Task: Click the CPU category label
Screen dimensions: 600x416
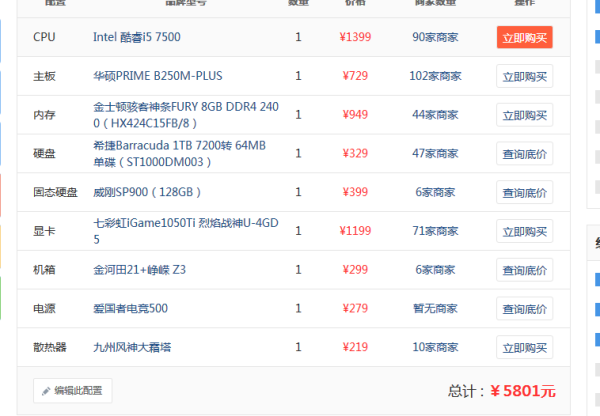Action: [x=44, y=37]
